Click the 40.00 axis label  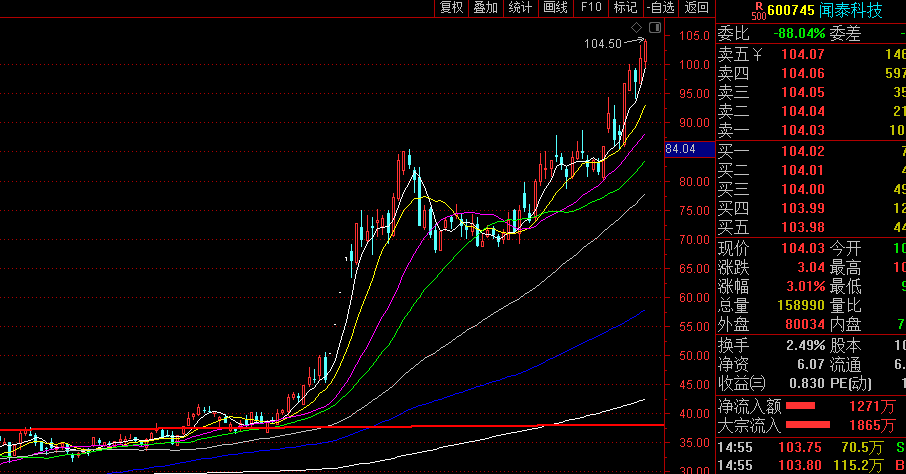coord(694,414)
